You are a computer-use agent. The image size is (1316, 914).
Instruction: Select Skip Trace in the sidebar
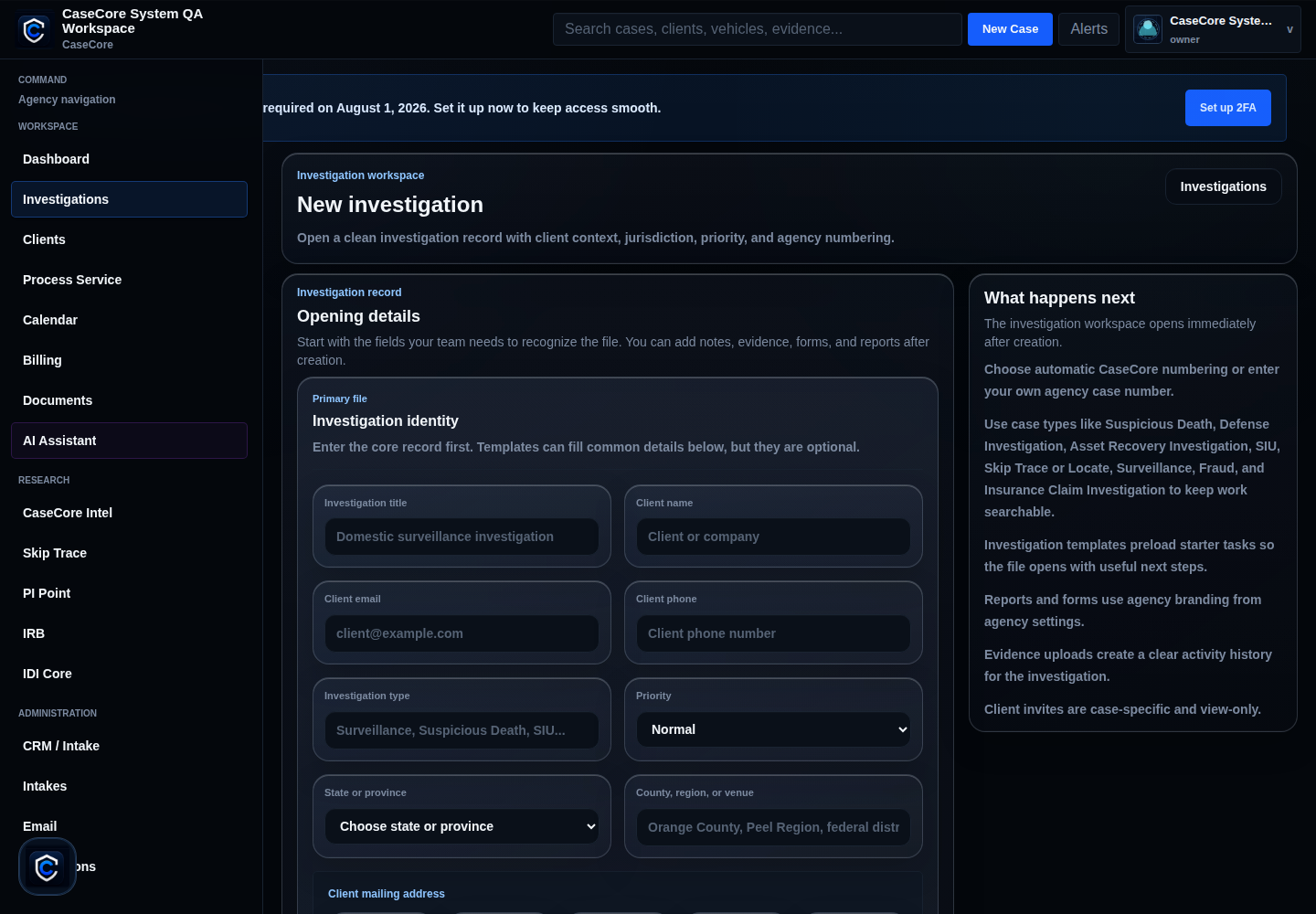pyautogui.click(x=129, y=553)
